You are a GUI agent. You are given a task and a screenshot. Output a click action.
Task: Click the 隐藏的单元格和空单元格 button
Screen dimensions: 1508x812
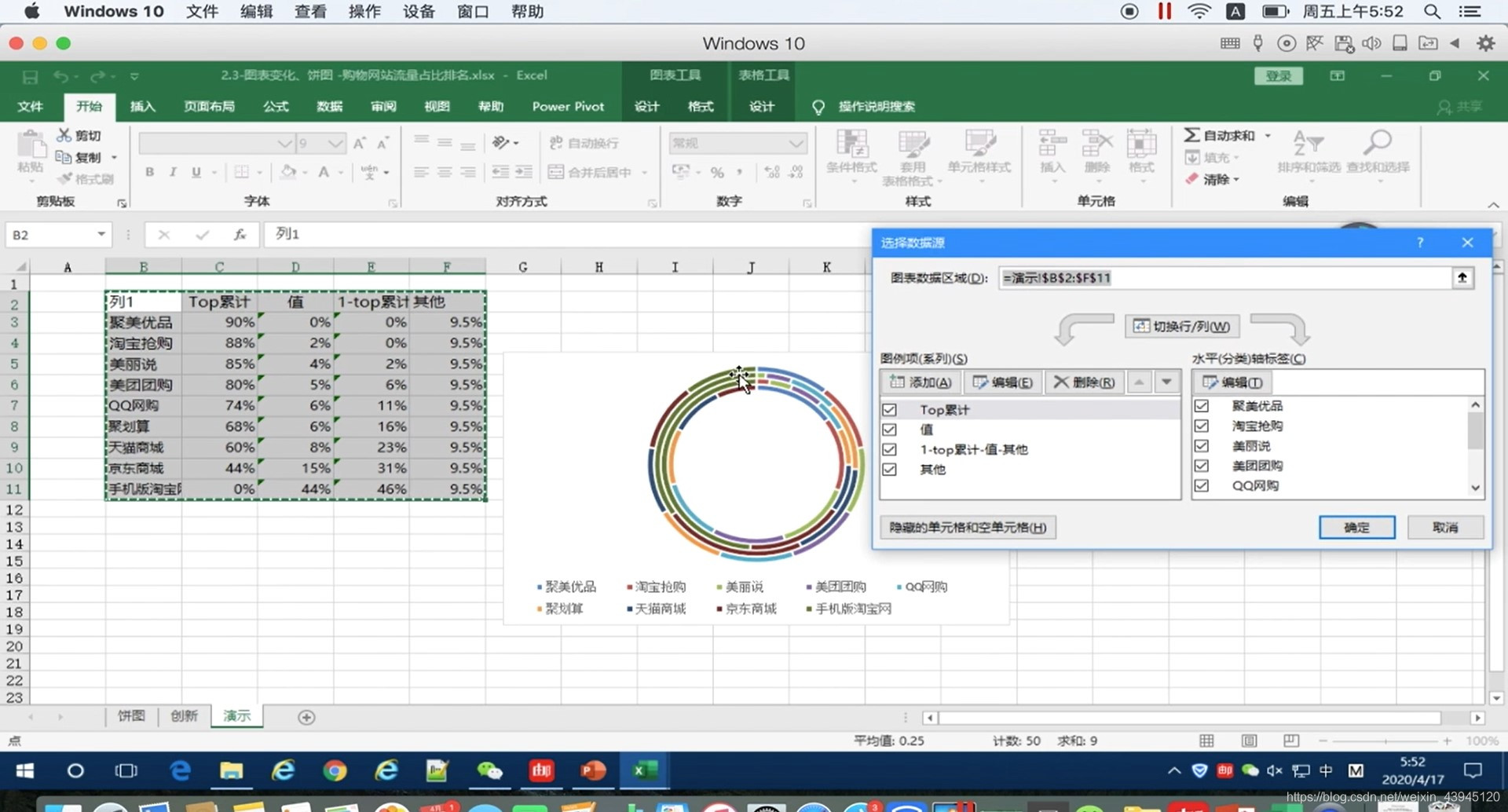point(968,528)
